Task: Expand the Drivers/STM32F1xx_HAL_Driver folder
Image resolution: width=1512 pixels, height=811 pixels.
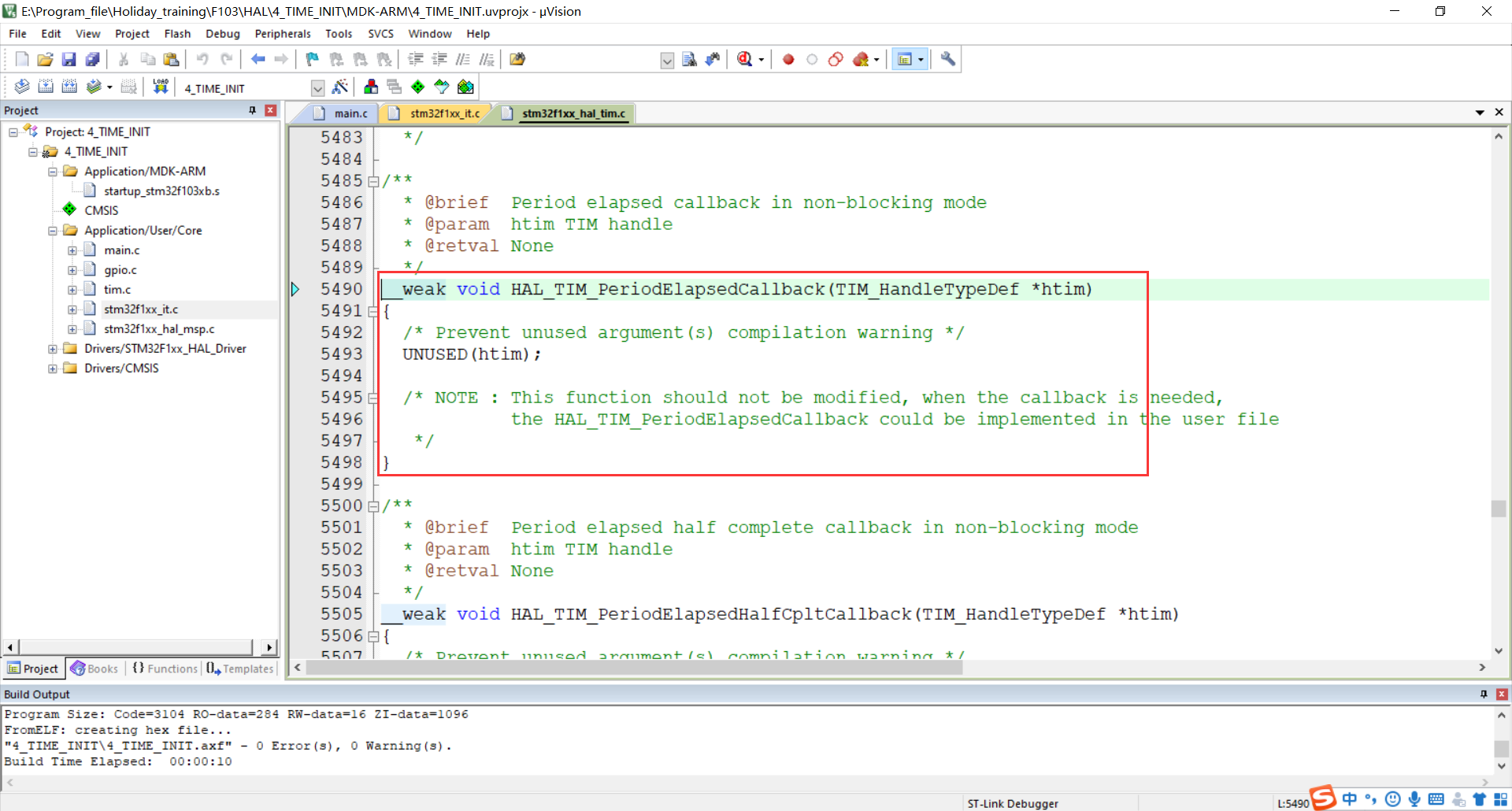Action: click(53, 349)
